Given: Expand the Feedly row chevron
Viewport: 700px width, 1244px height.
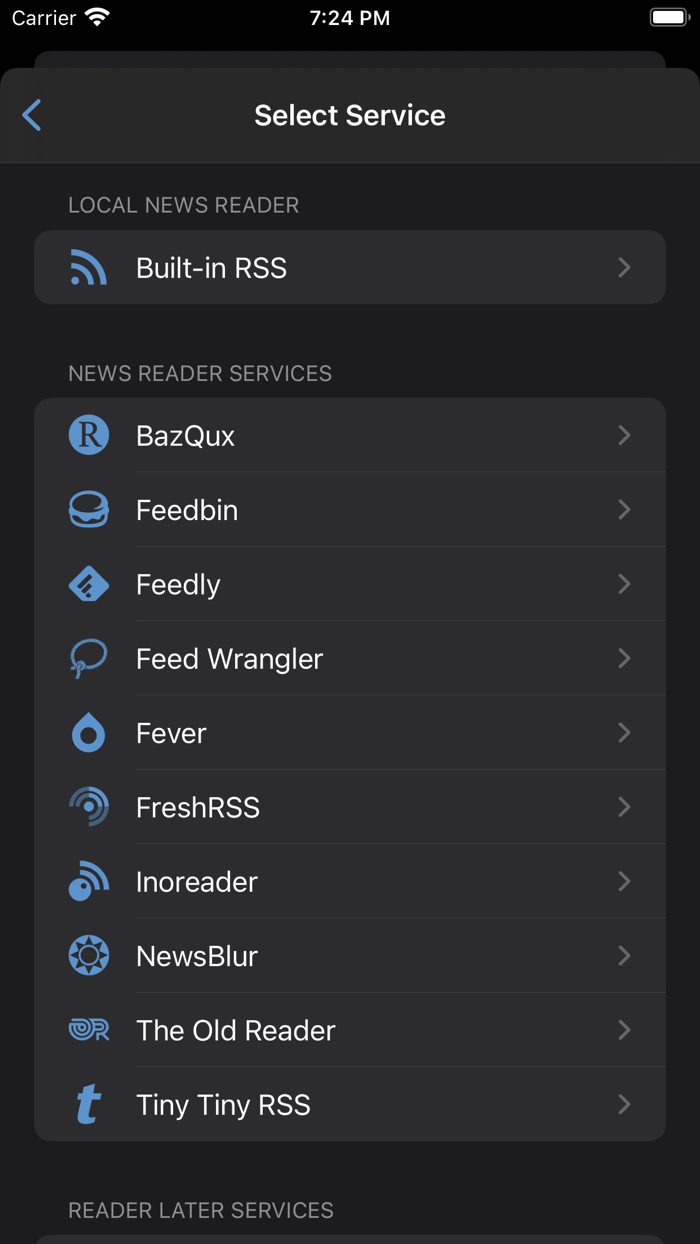Looking at the screenshot, I should pos(624,583).
